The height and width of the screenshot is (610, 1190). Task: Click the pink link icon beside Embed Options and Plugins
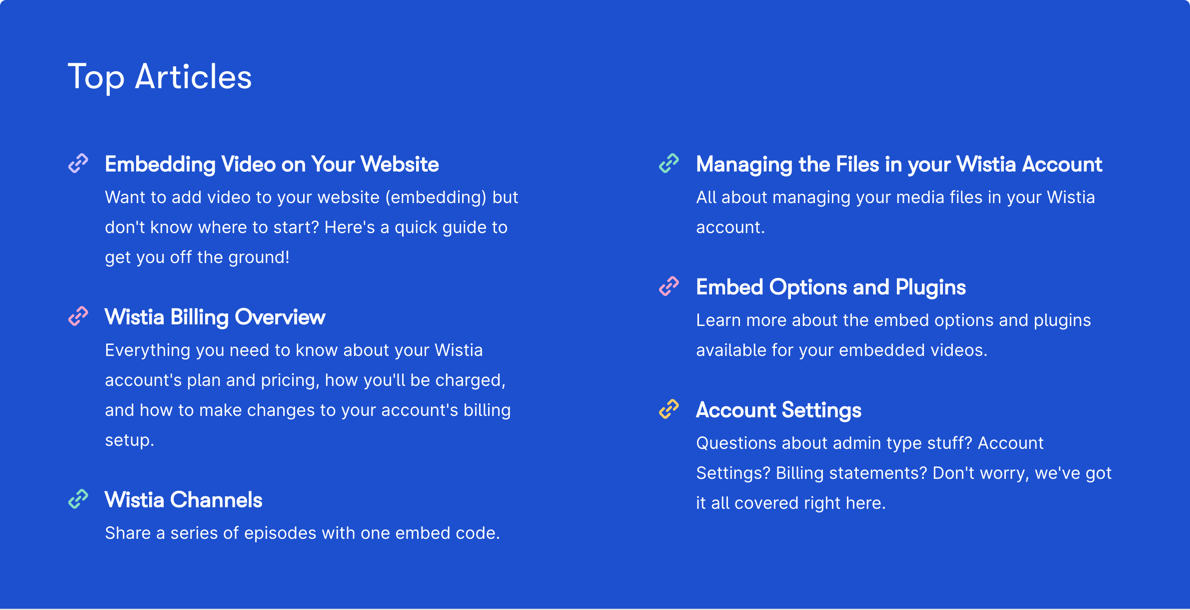pos(669,286)
